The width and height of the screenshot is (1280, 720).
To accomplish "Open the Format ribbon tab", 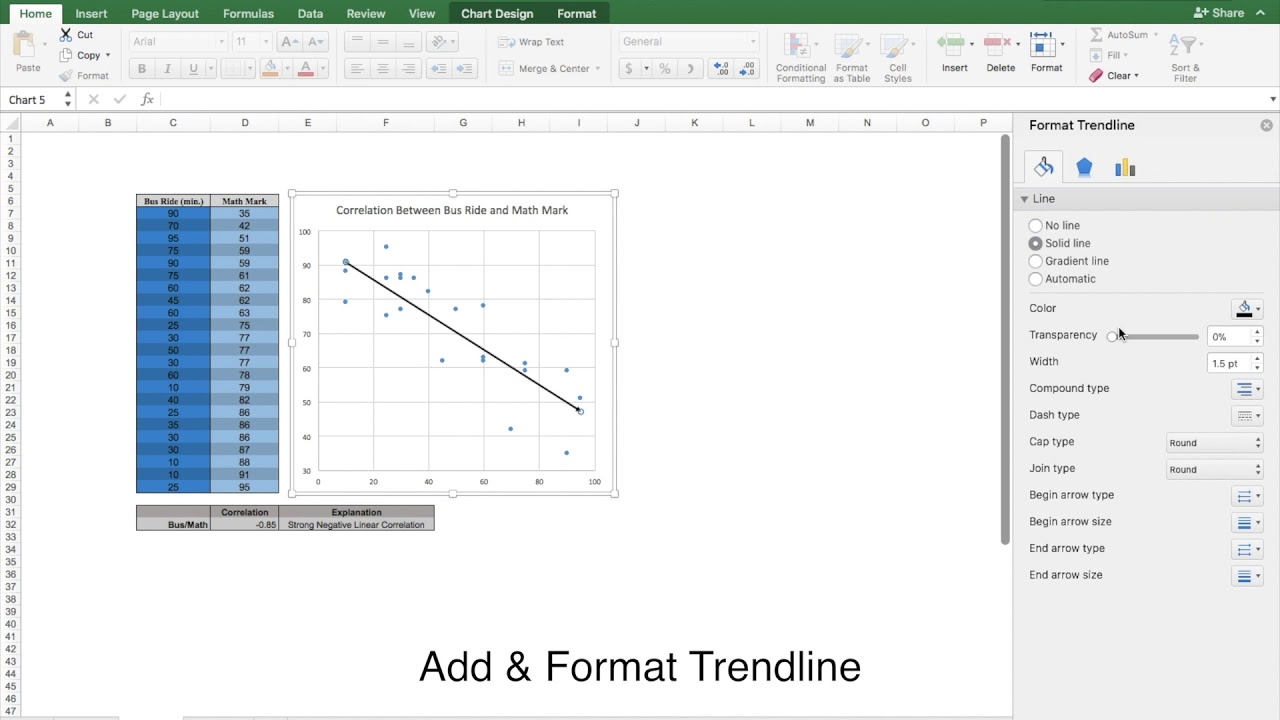I will pyautogui.click(x=576, y=14).
